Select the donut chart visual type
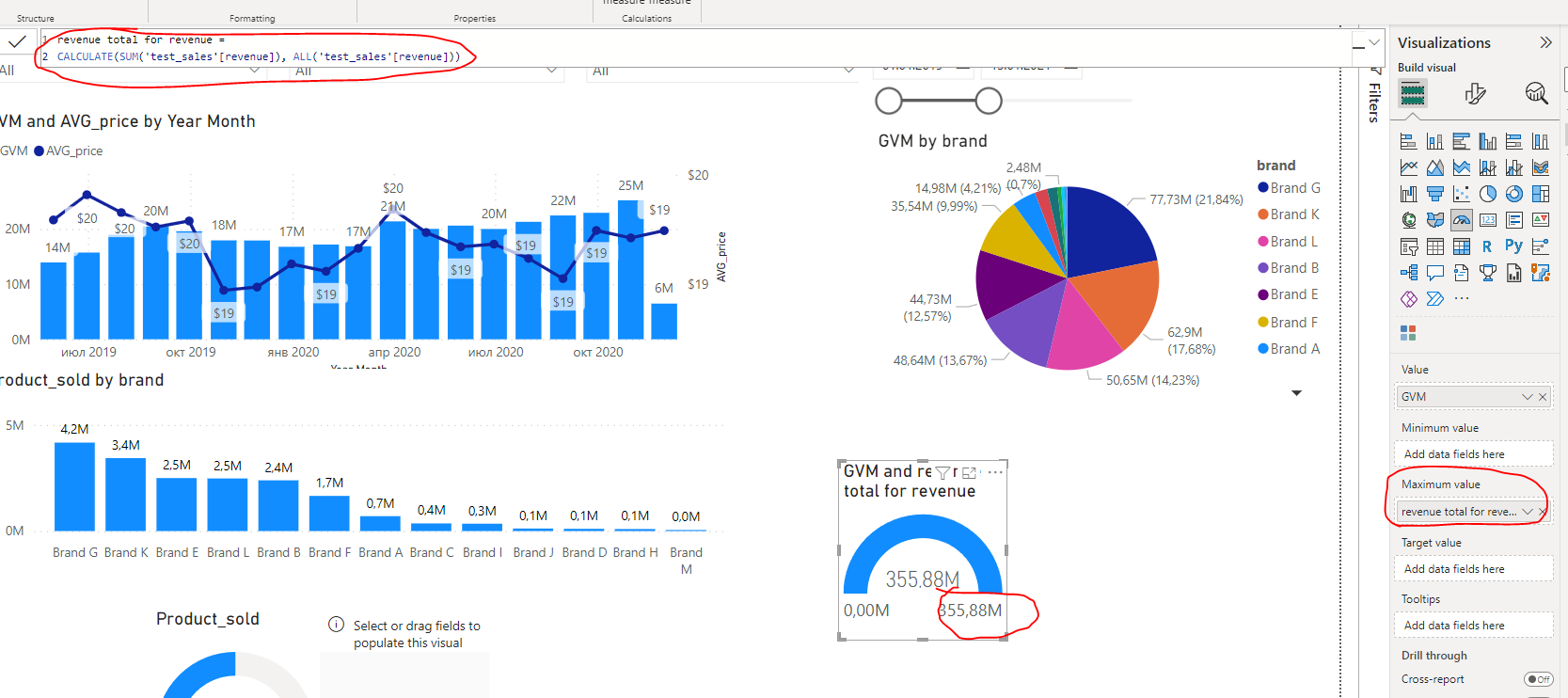 [1513, 194]
